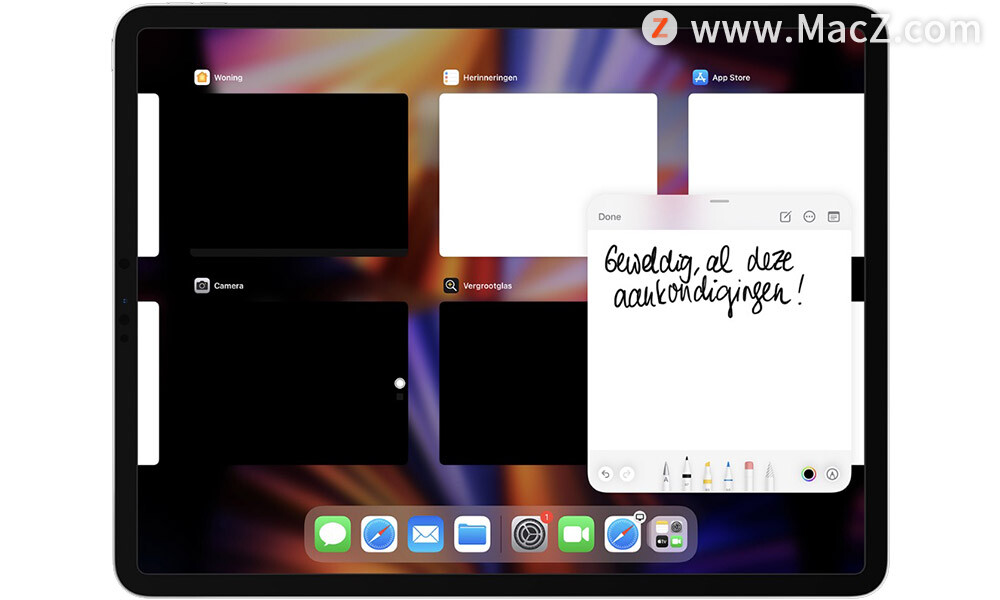Show all quick notes via the grid icon
1000x600 pixels.
click(834, 217)
